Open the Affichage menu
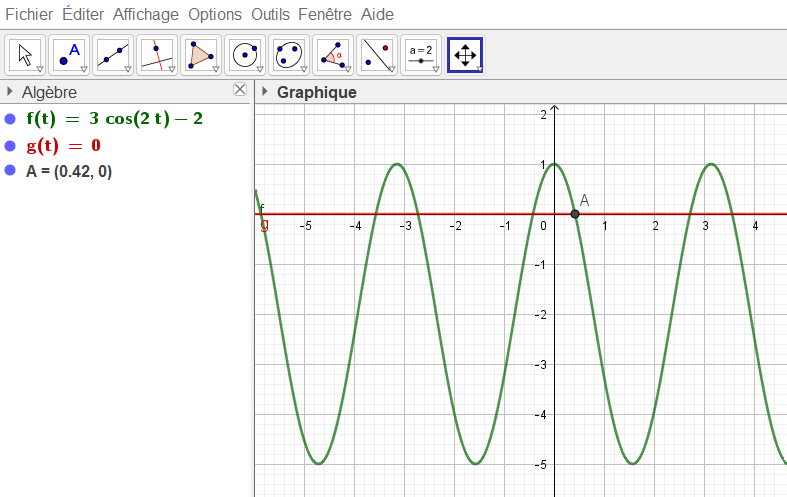This screenshot has width=787, height=497. (145, 14)
